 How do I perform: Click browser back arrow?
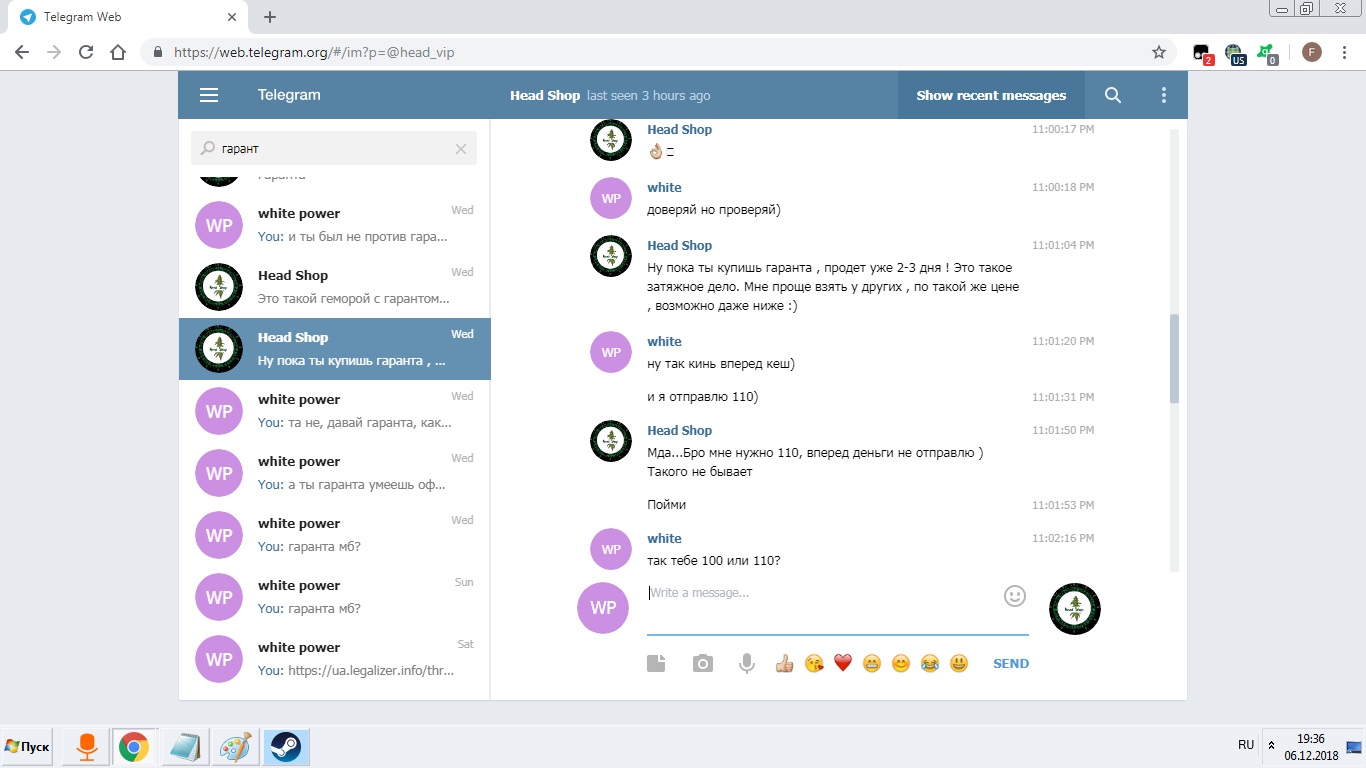tap(22, 52)
